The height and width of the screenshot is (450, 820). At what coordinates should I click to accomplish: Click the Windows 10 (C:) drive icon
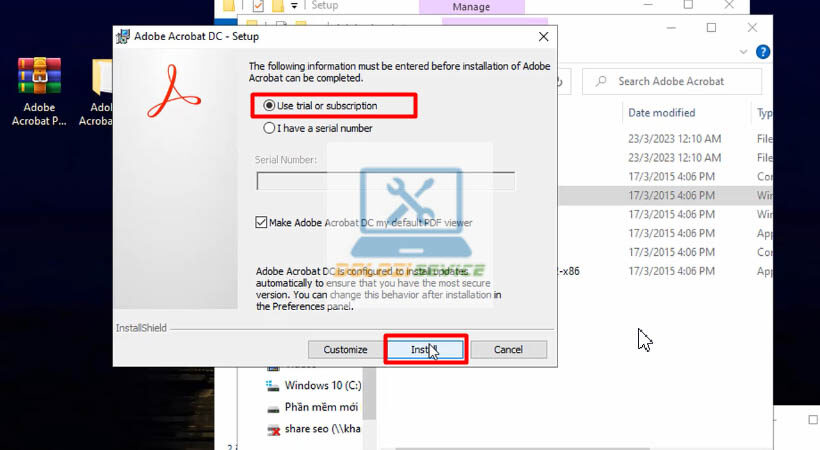tap(272, 386)
